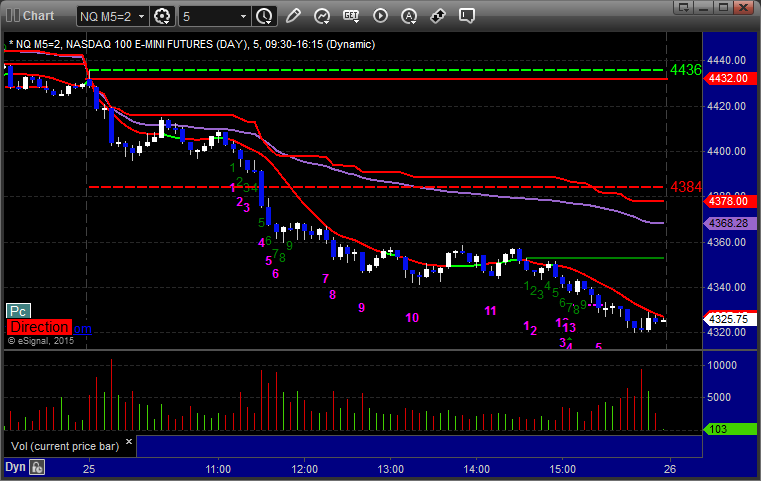Expand the NQ M5=2 symbol dropdown
Viewport: 761px width, 481px height.
(x=113, y=16)
